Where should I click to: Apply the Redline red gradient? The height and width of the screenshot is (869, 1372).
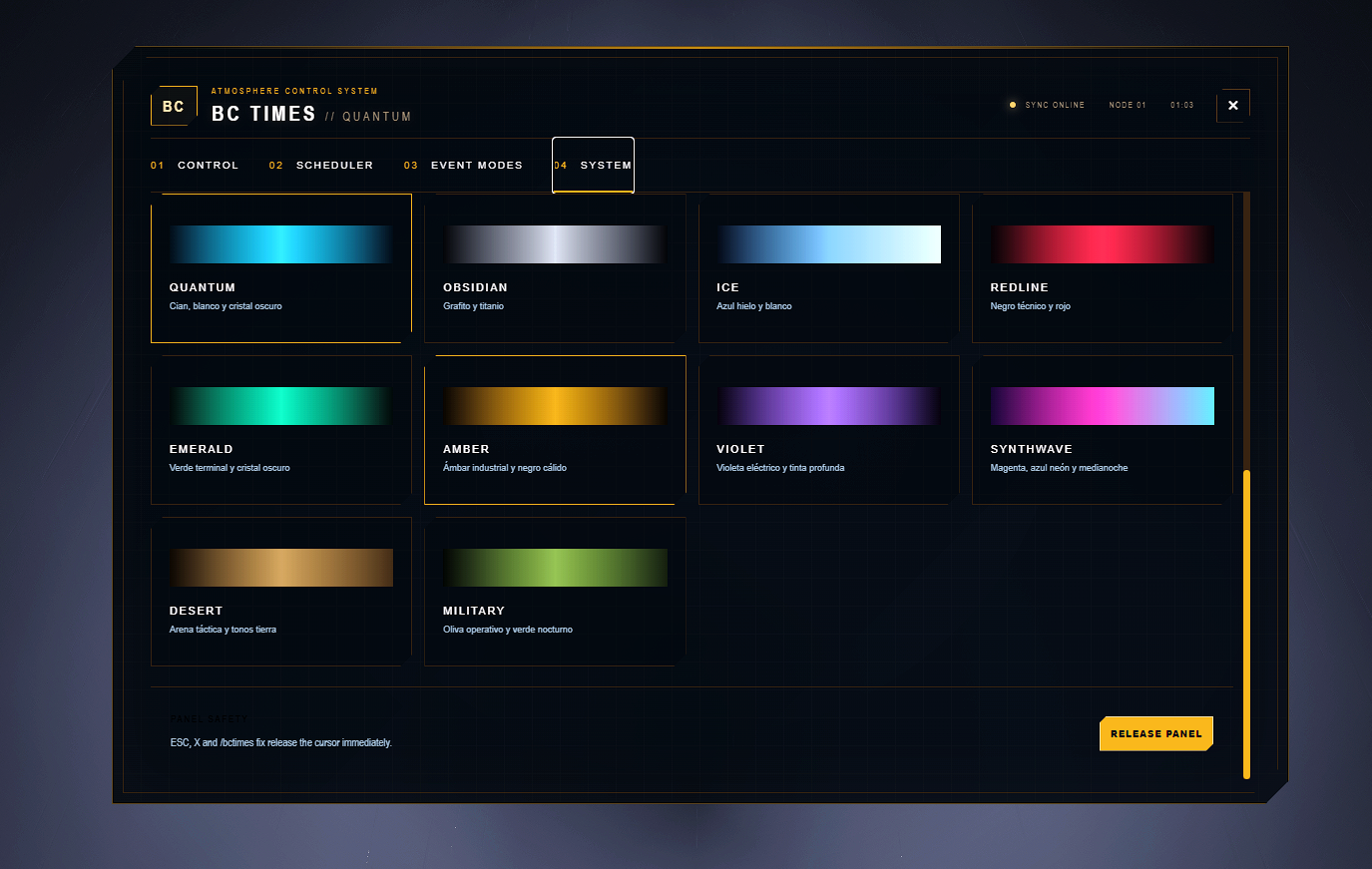pyautogui.click(x=1103, y=244)
